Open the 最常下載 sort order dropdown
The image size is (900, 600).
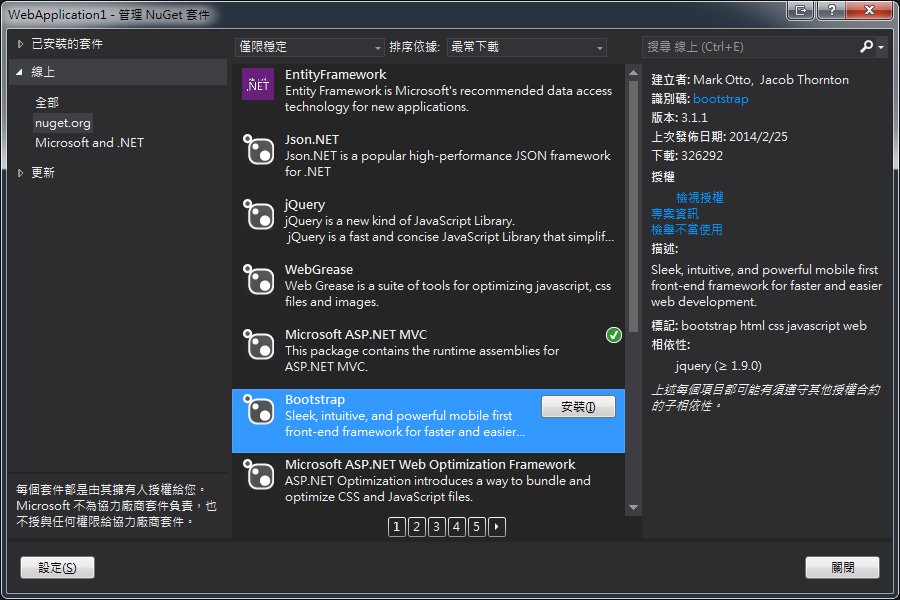click(526, 47)
